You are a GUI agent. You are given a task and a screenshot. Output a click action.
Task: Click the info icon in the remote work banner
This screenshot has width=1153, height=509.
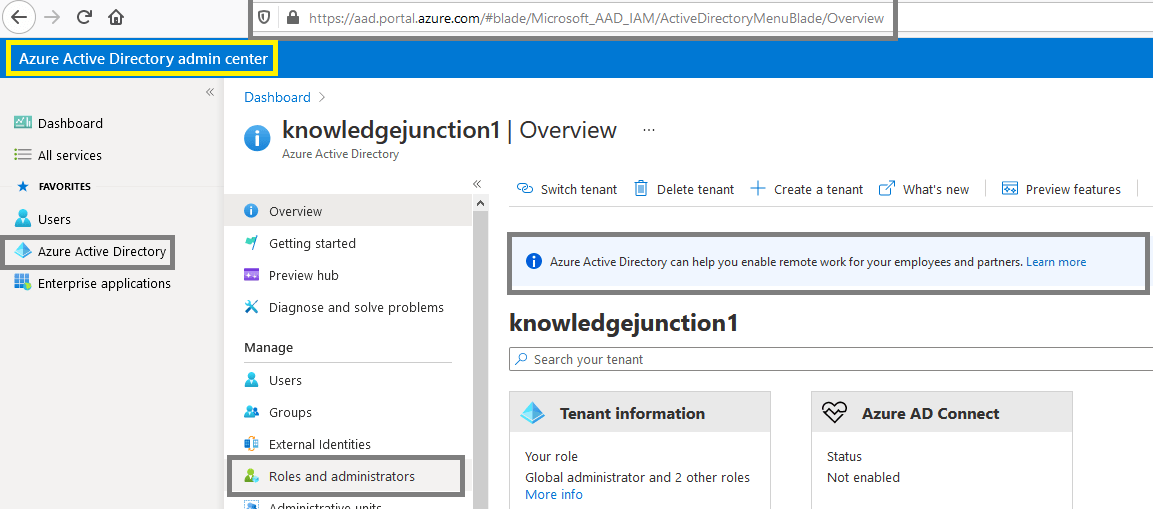534,261
